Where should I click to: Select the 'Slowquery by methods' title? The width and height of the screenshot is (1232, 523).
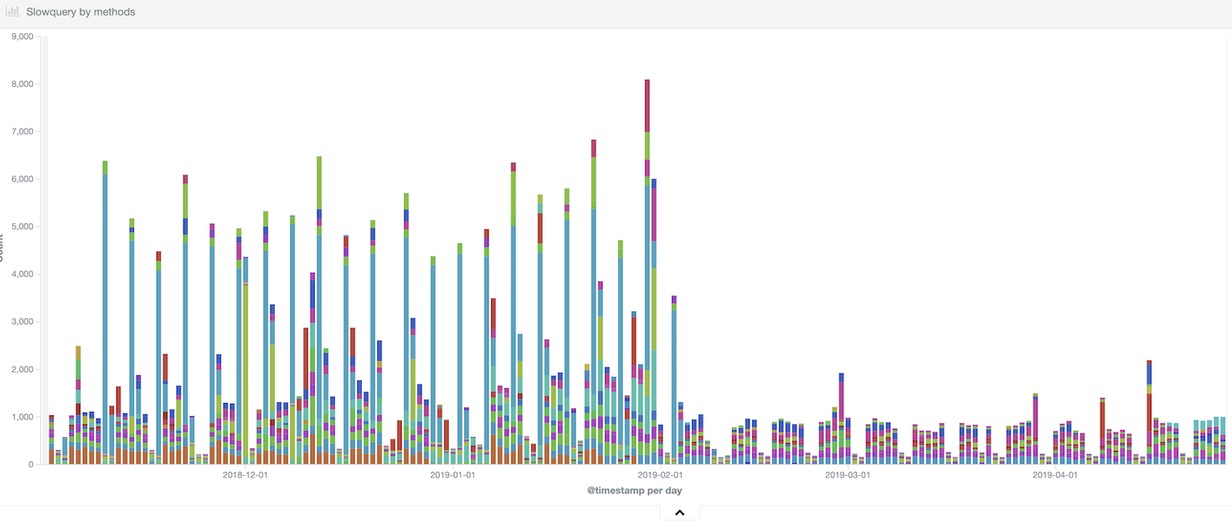(81, 12)
